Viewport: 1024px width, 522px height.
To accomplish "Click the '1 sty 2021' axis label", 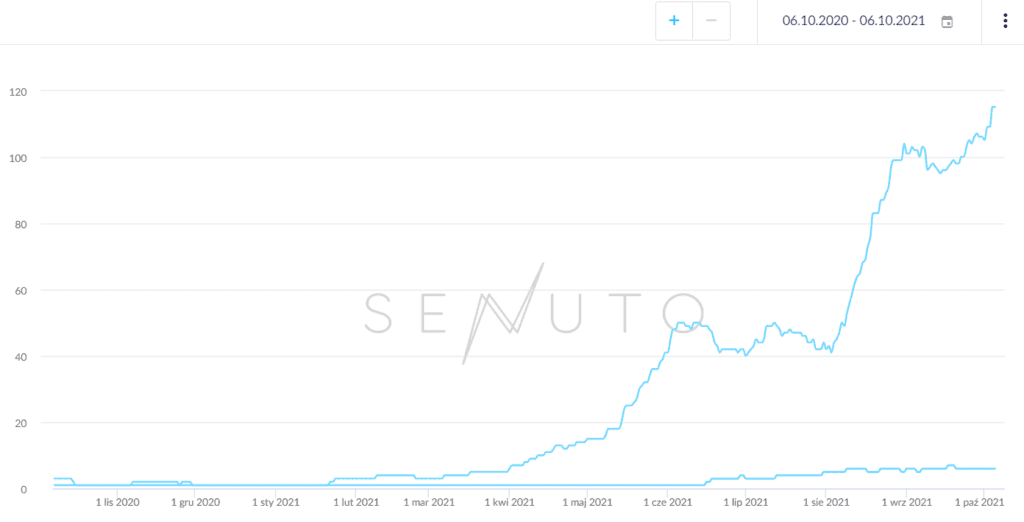I will [x=275, y=503].
